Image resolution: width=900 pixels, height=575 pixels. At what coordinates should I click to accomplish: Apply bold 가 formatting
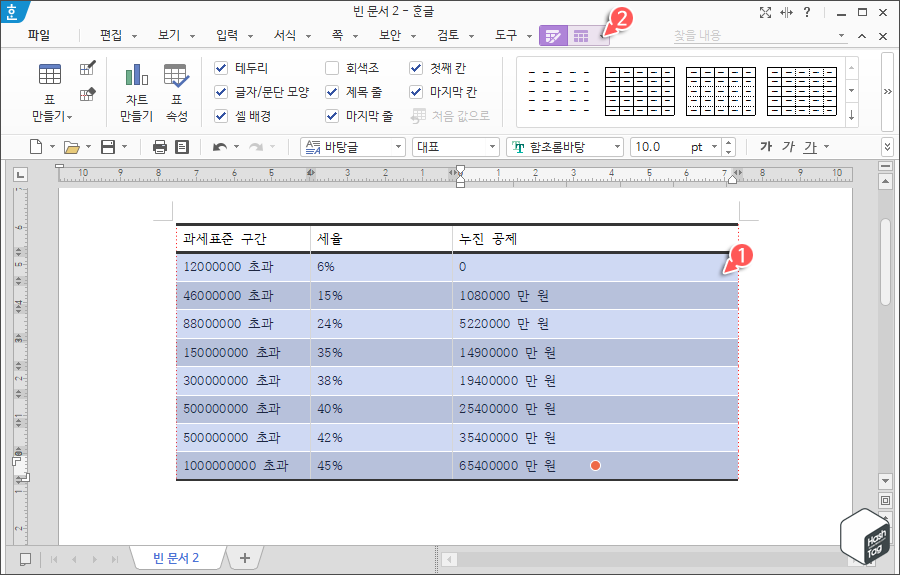(x=766, y=147)
